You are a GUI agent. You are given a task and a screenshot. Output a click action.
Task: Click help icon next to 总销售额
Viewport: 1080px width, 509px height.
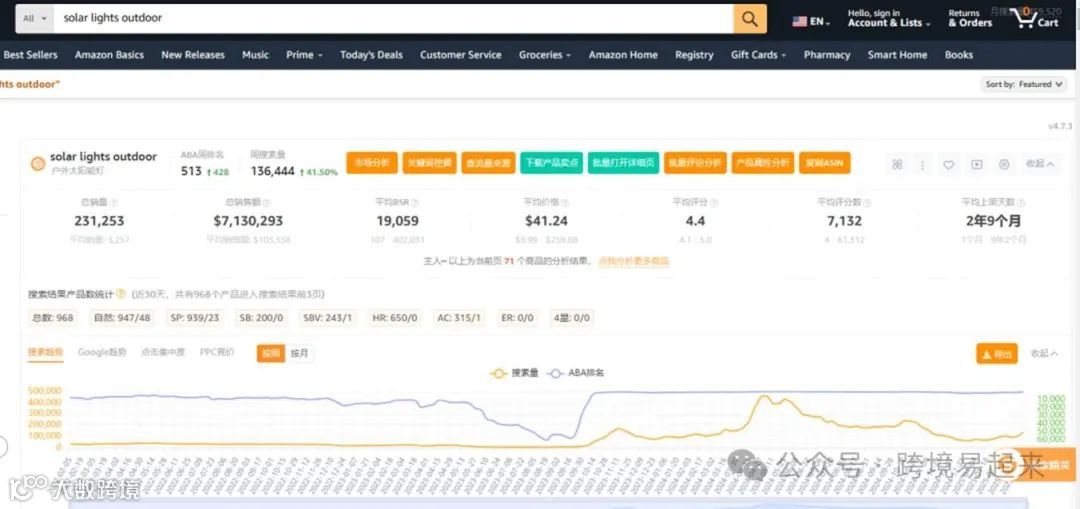pyautogui.click(x=267, y=203)
